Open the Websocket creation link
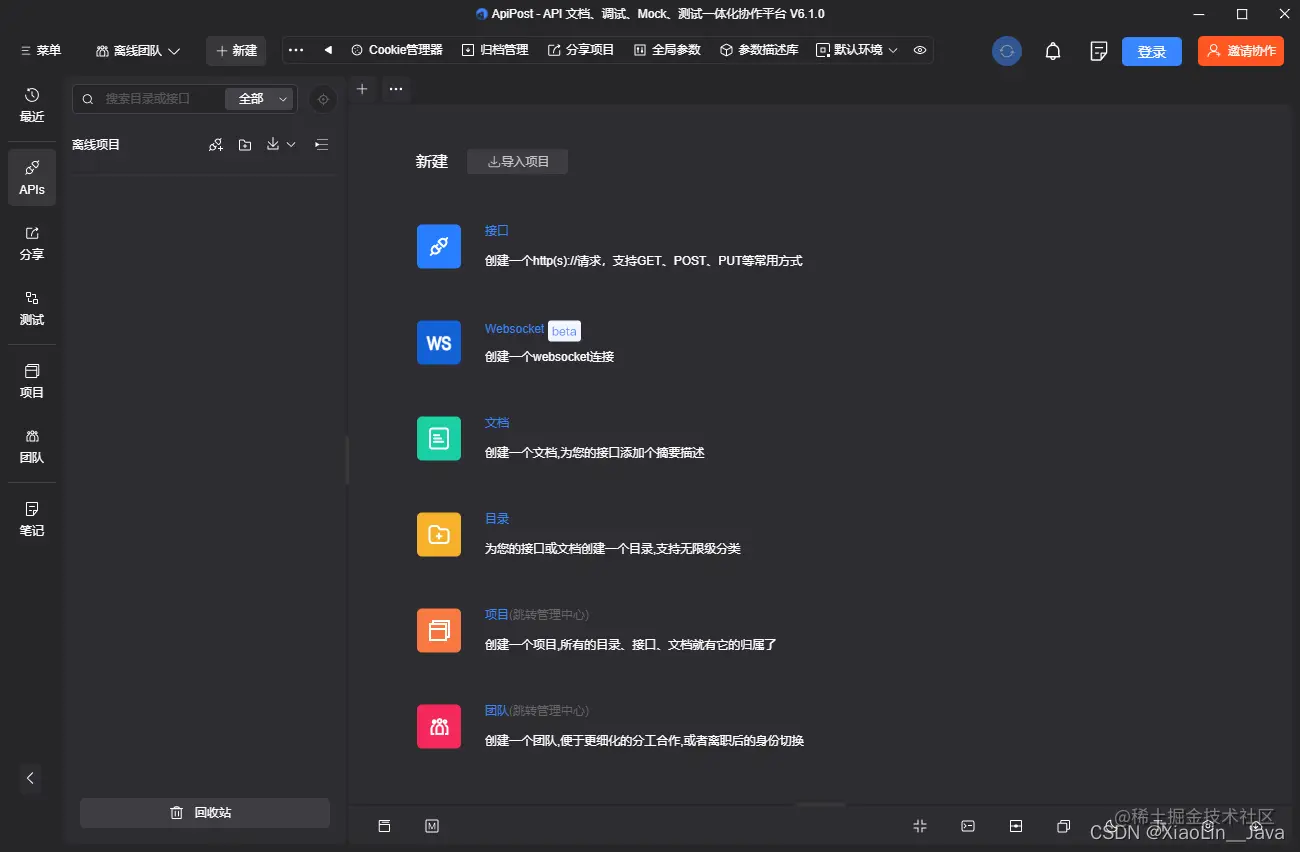 [513, 328]
